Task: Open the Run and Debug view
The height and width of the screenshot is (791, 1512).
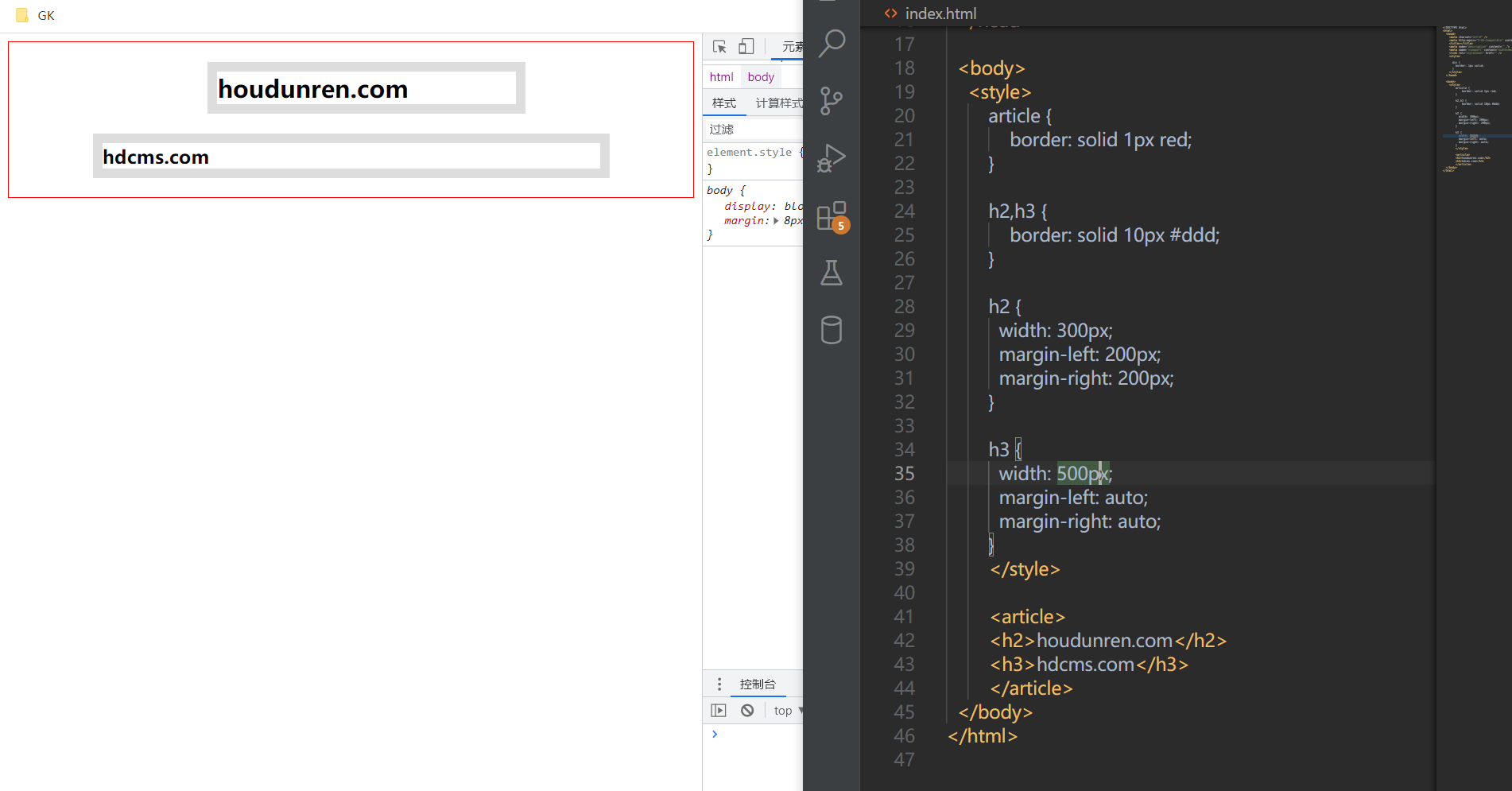Action: (x=832, y=158)
